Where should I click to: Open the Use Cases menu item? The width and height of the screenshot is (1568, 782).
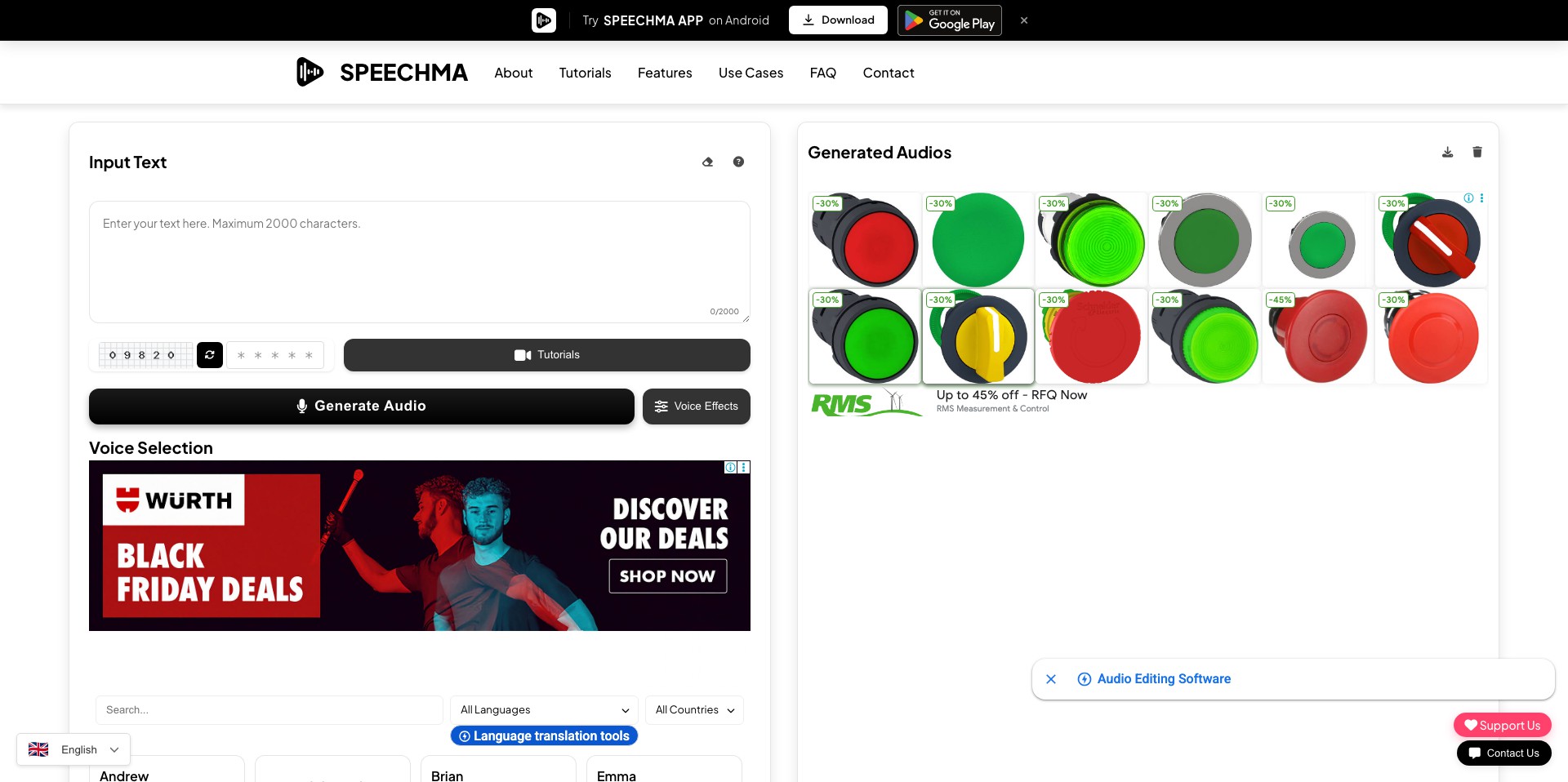click(x=751, y=73)
